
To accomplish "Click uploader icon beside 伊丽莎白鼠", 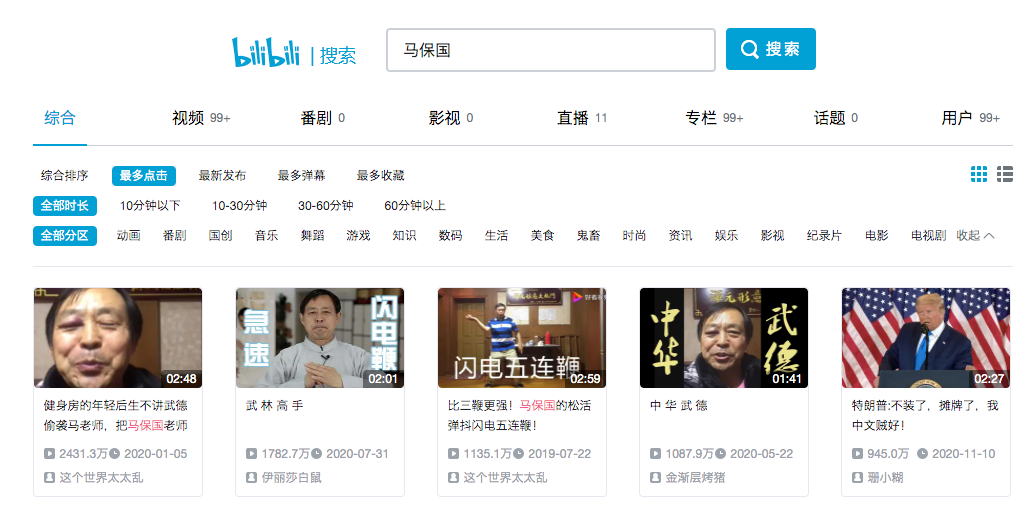I will (x=252, y=478).
